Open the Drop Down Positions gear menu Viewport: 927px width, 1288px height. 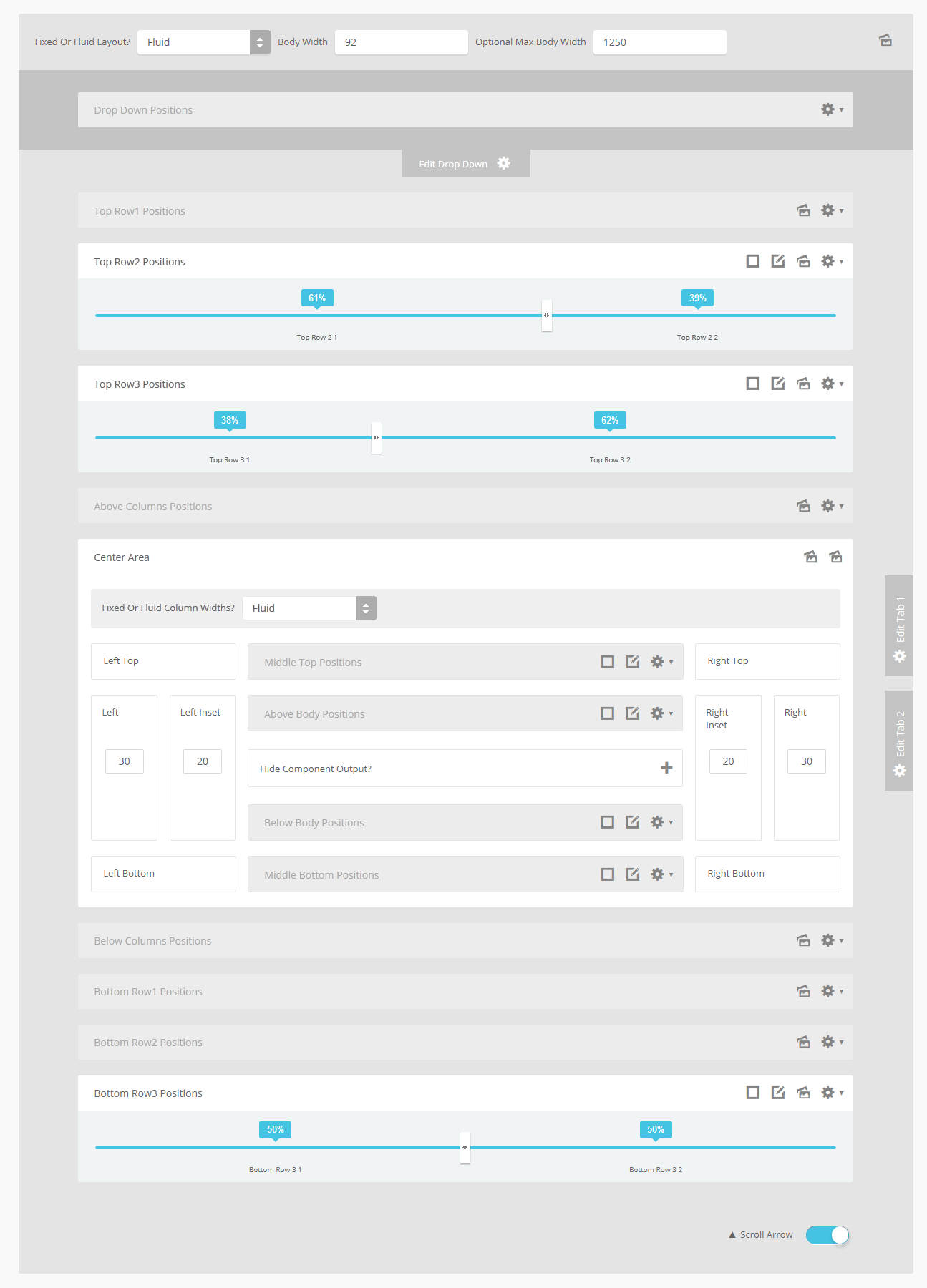tap(832, 109)
